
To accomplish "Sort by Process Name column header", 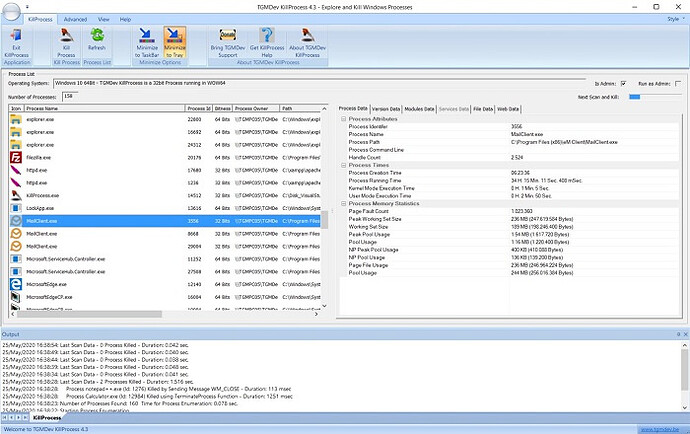I will point(104,108).
